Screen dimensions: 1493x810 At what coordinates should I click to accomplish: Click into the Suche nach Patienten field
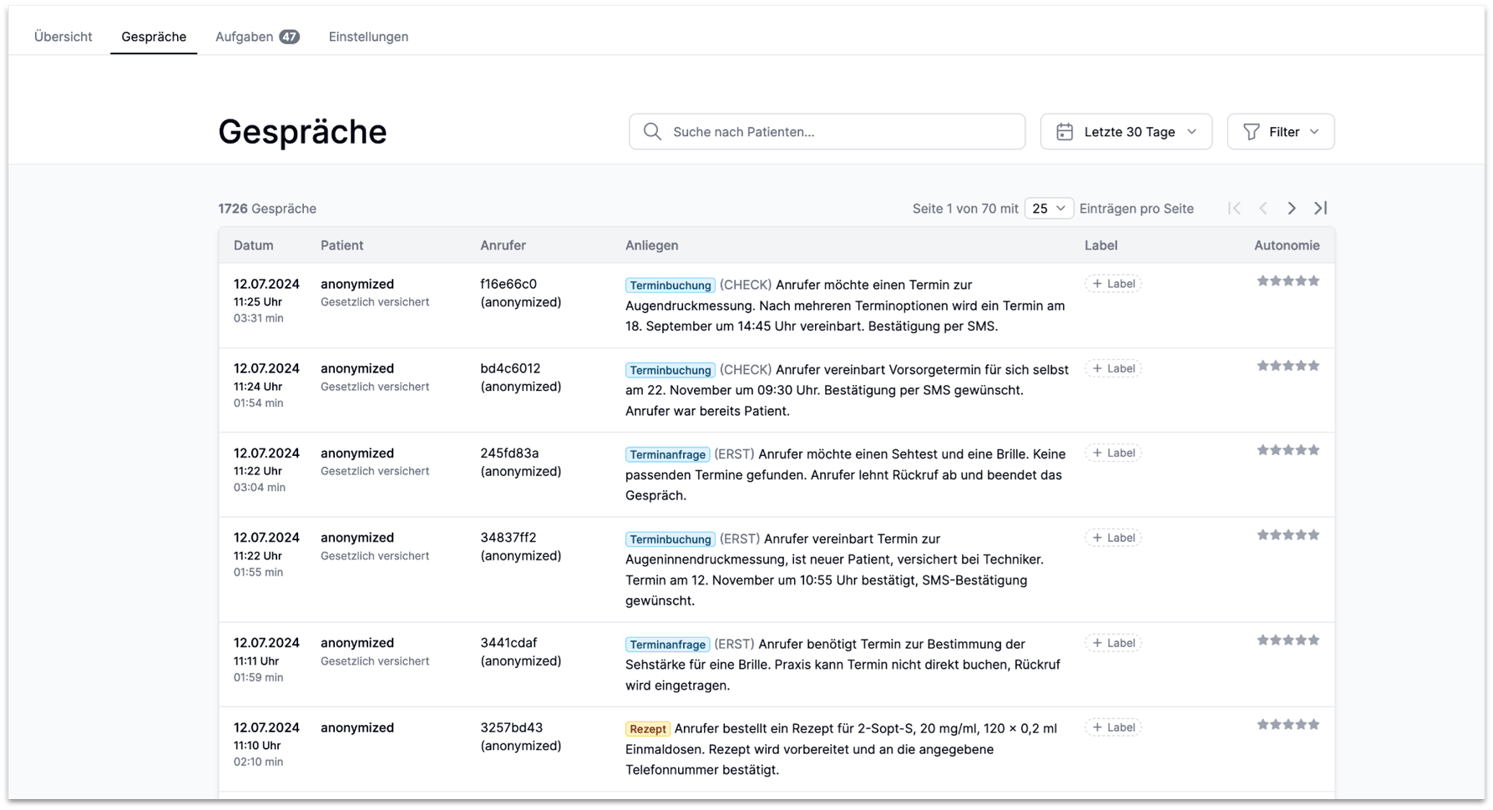[x=827, y=132]
